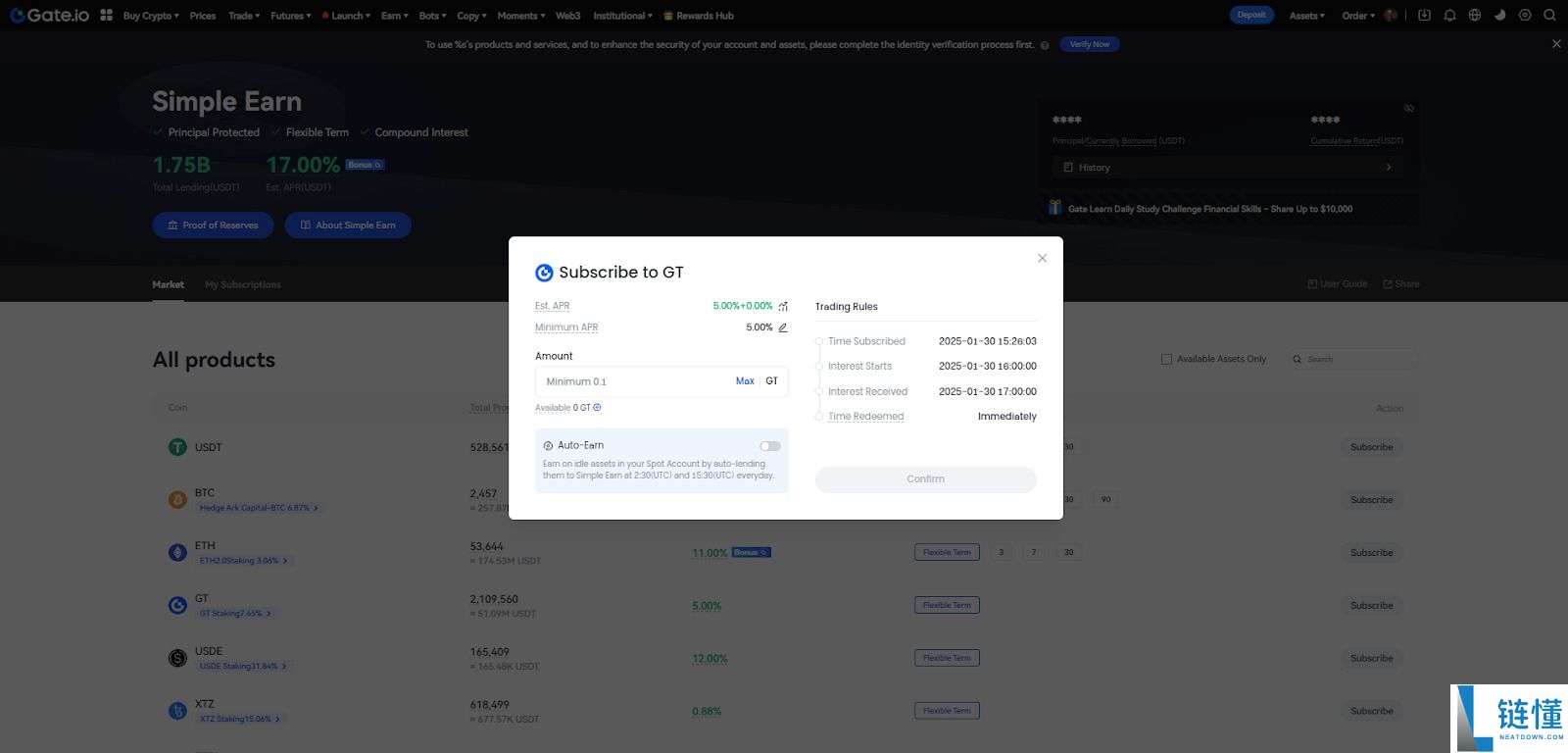Click the BTC coin icon
This screenshot has width=1568, height=753.
[177, 500]
